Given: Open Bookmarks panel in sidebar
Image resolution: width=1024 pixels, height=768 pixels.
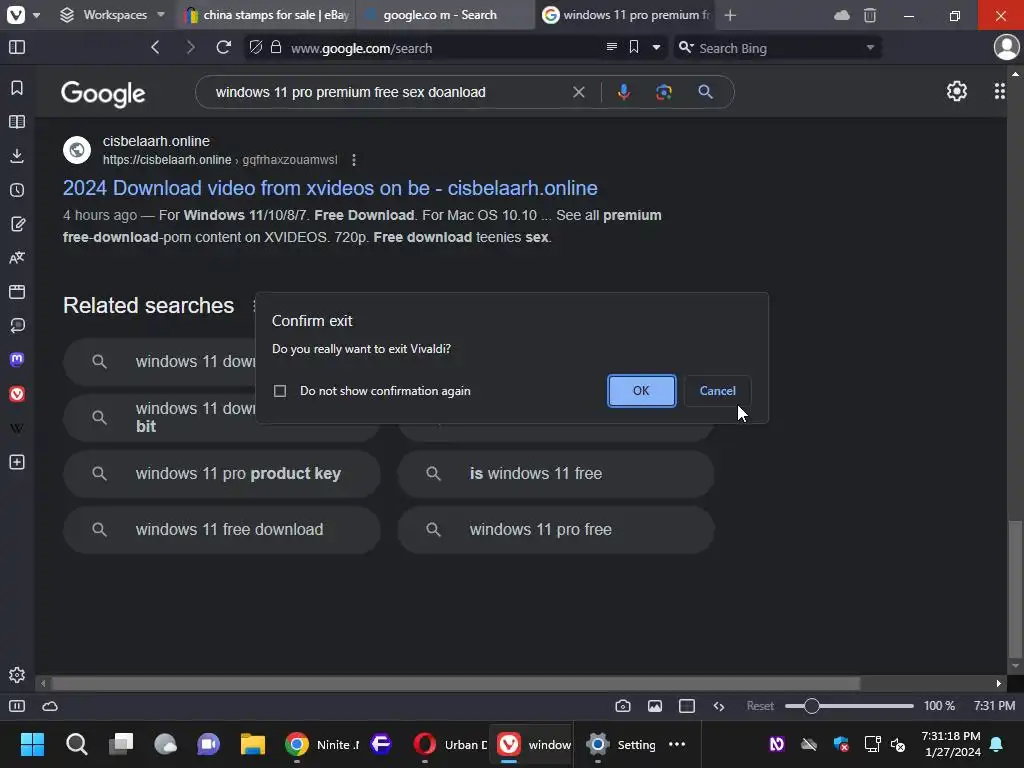Looking at the screenshot, I should click(17, 88).
